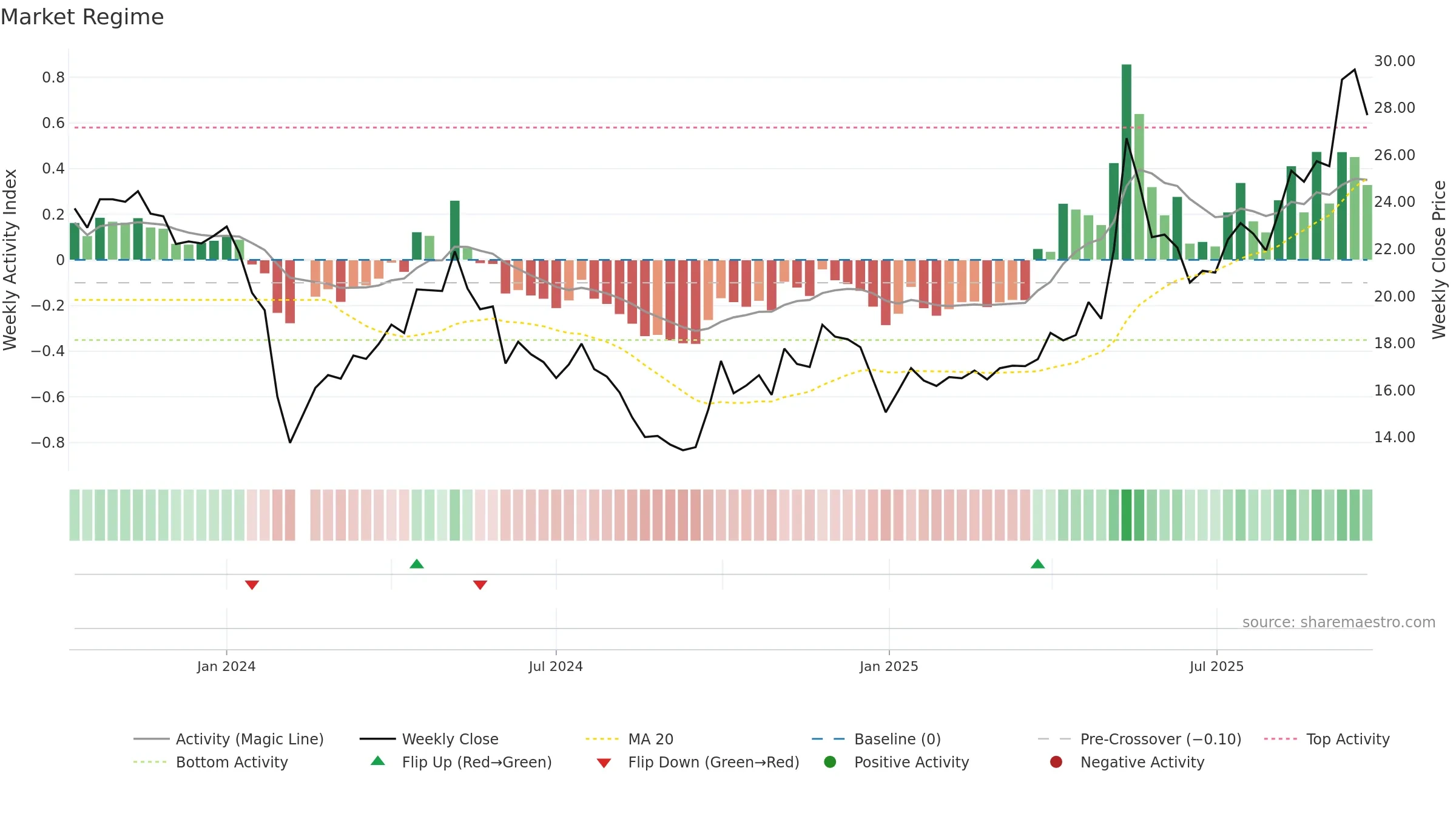
Task: Click the green flip-up marker after Jan 2025
Action: tap(1038, 564)
